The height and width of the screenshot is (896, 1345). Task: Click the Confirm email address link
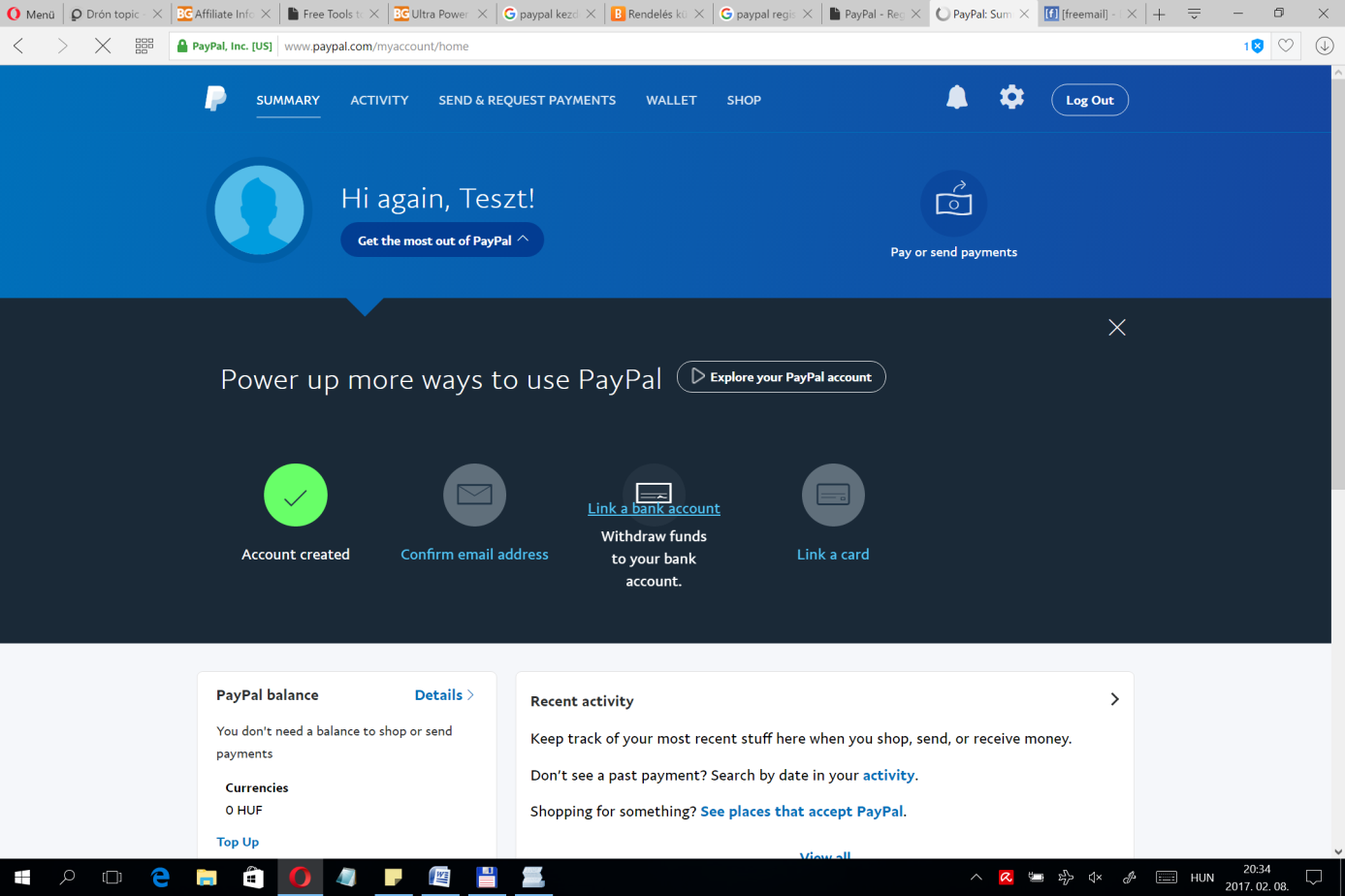(x=474, y=554)
